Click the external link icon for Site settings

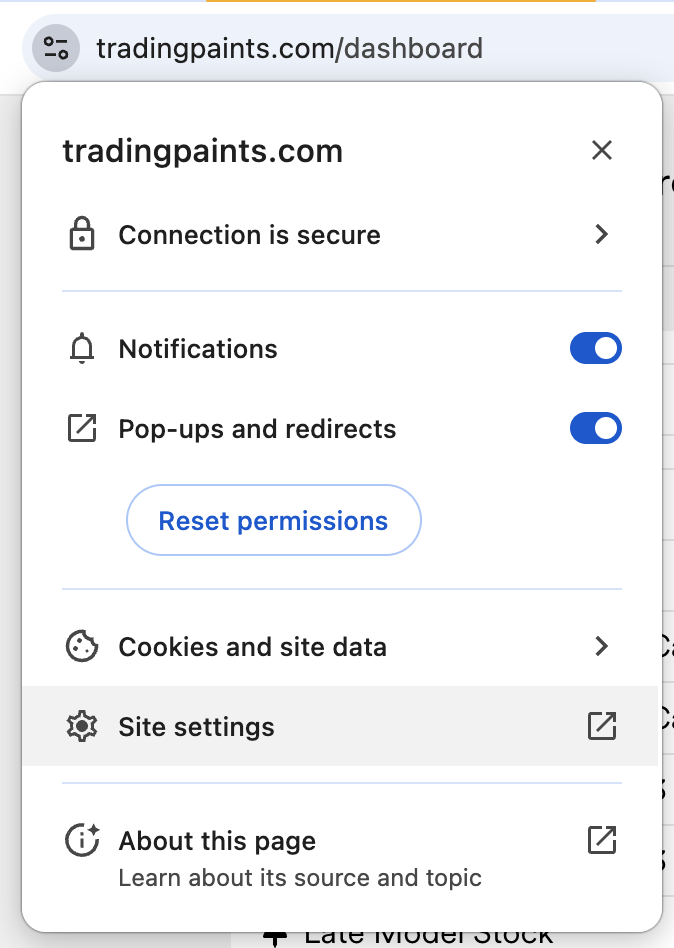(x=601, y=727)
